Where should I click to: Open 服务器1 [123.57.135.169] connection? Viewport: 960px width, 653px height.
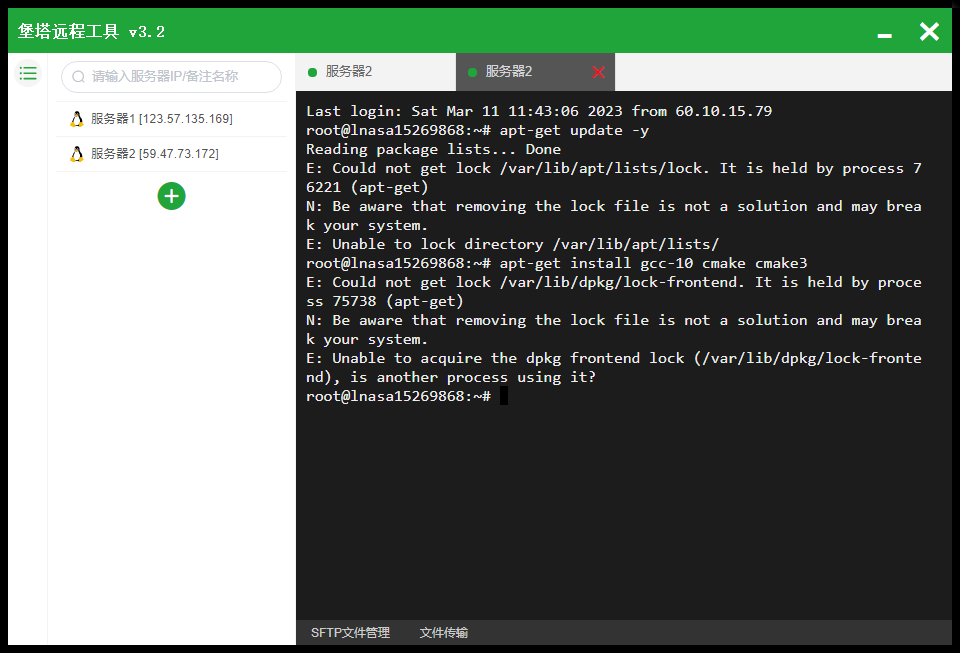(x=171, y=119)
